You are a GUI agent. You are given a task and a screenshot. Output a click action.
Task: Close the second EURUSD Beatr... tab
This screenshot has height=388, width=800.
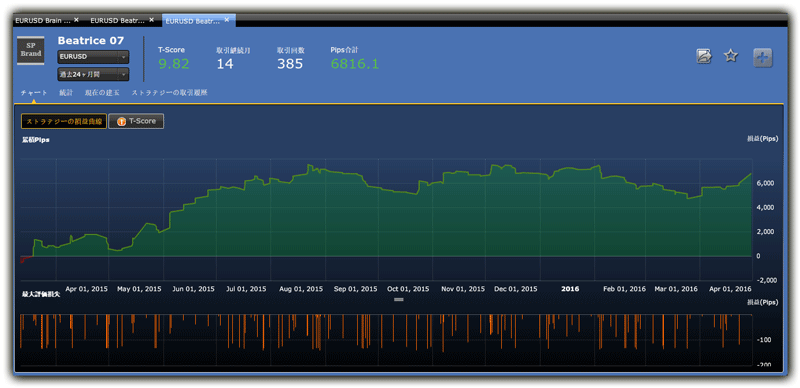point(151,20)
